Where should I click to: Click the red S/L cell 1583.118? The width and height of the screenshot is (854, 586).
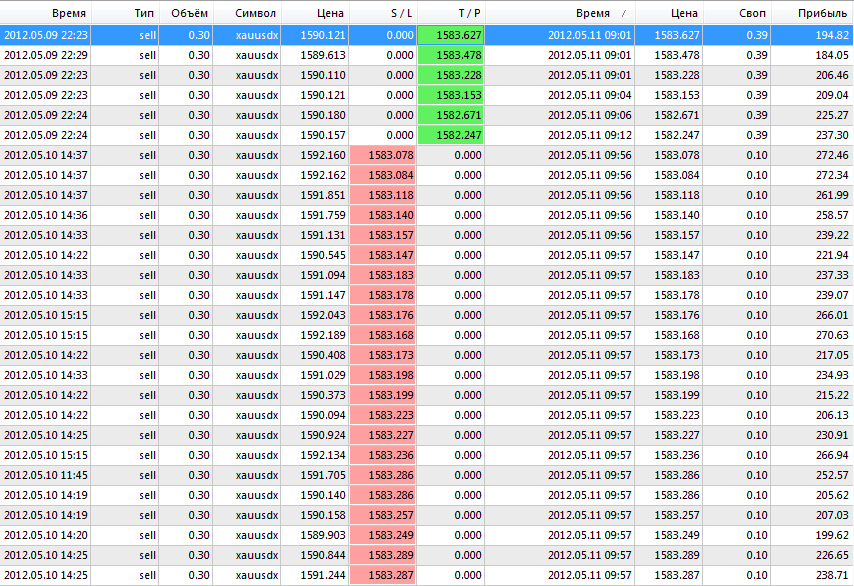click(382, 195)
